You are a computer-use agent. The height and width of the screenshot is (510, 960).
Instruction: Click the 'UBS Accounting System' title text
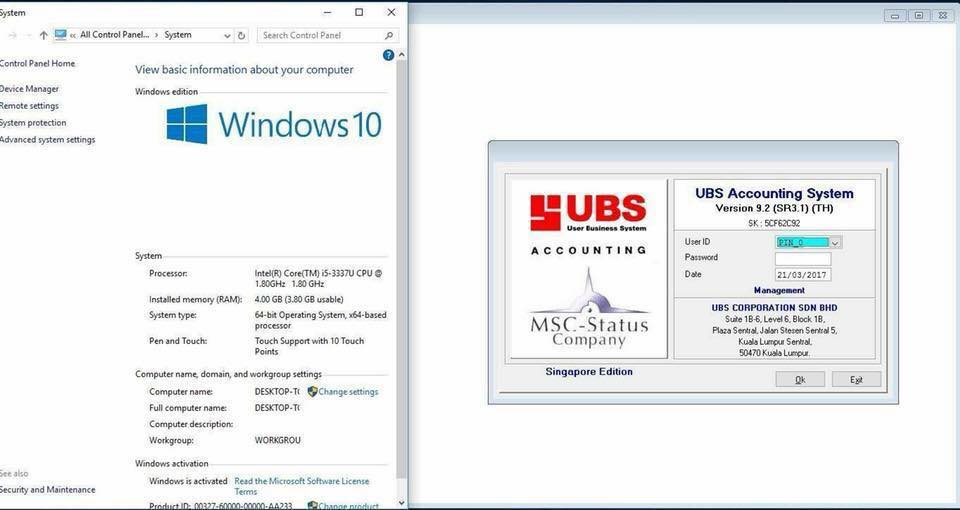click(x=774, y=193)
